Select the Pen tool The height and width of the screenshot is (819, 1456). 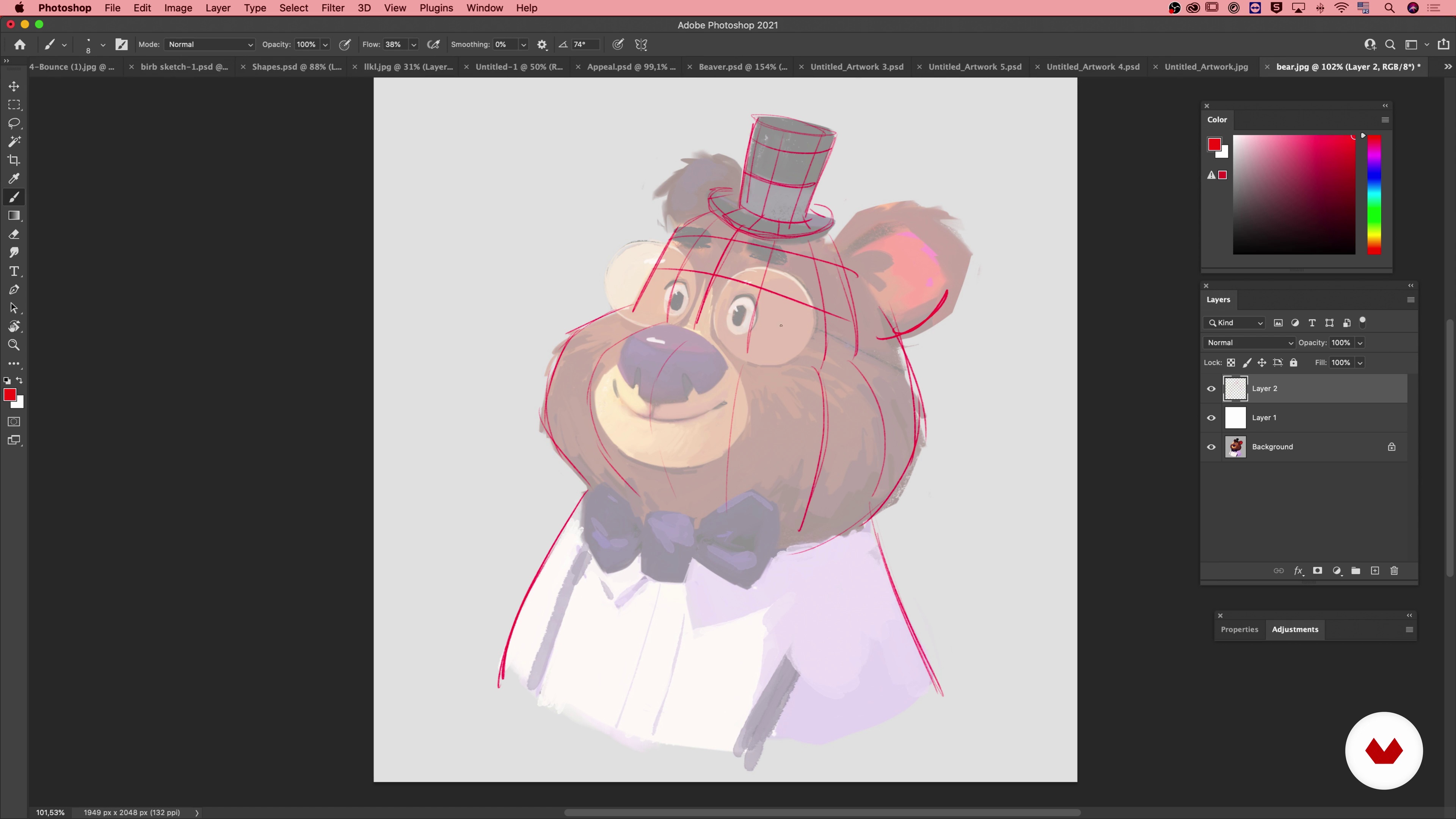[x=14, y=289]
